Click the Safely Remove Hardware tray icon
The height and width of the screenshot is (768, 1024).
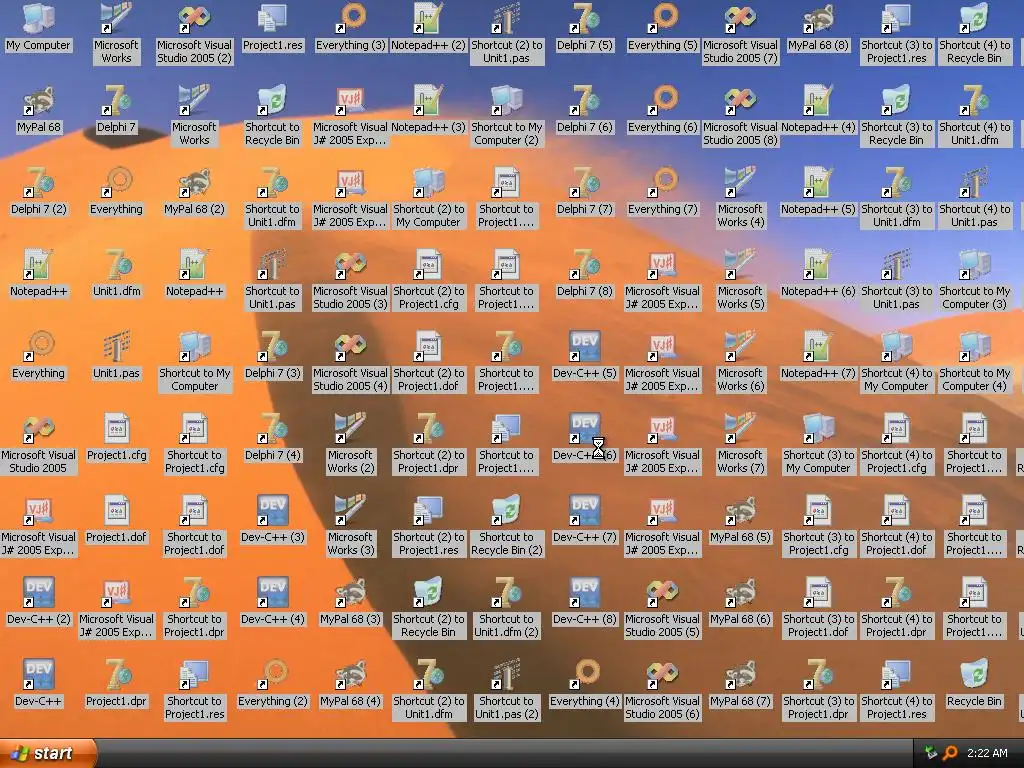pos(930,753)
